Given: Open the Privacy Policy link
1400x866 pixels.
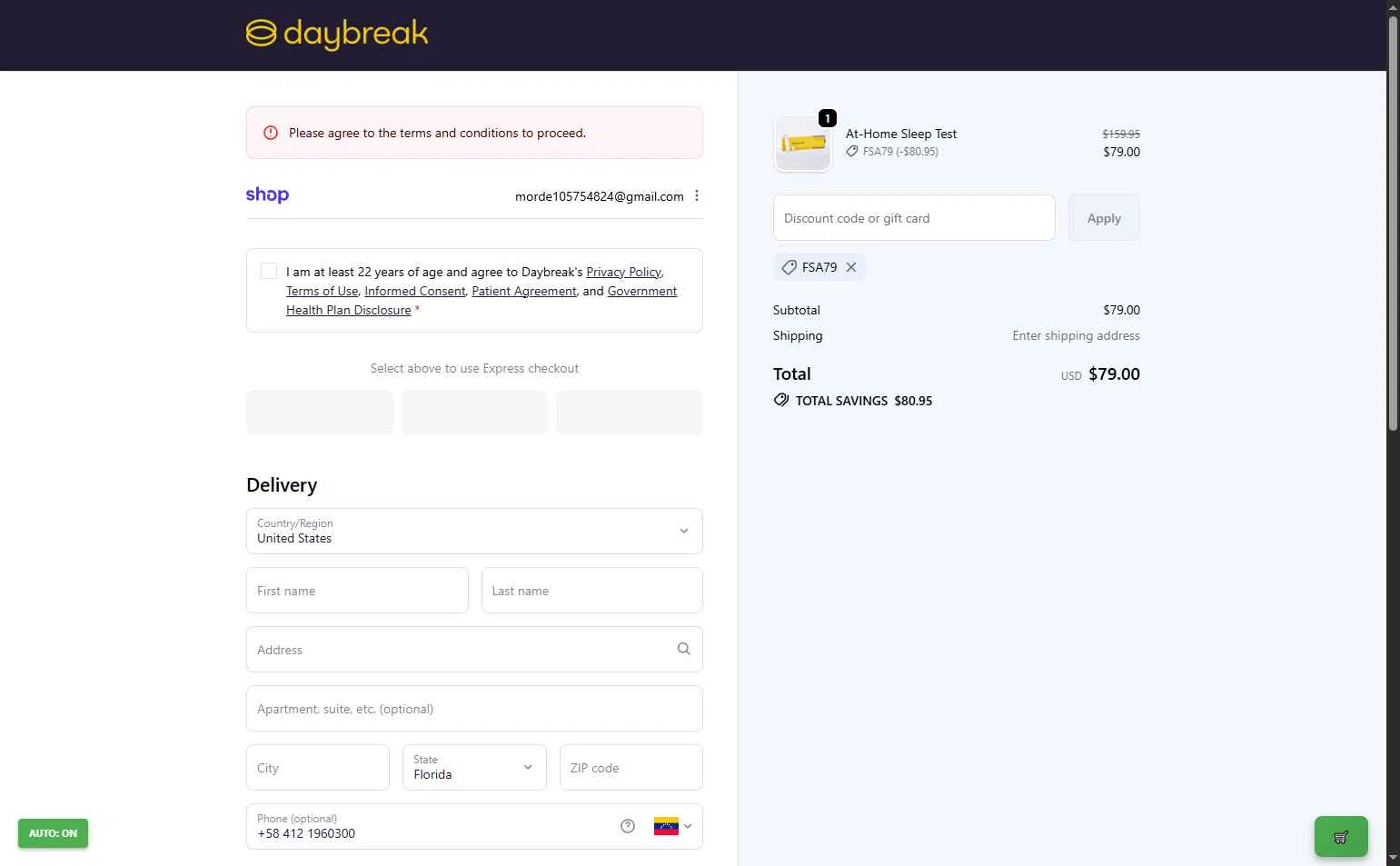Looking at the screenshot, I should pos(623,272).
